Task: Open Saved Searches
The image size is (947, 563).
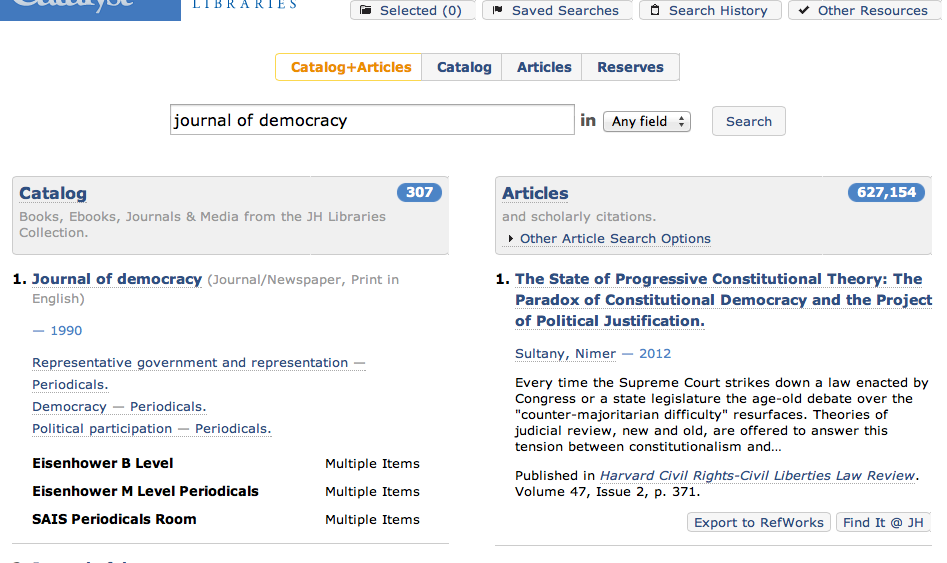Action: 557,10
